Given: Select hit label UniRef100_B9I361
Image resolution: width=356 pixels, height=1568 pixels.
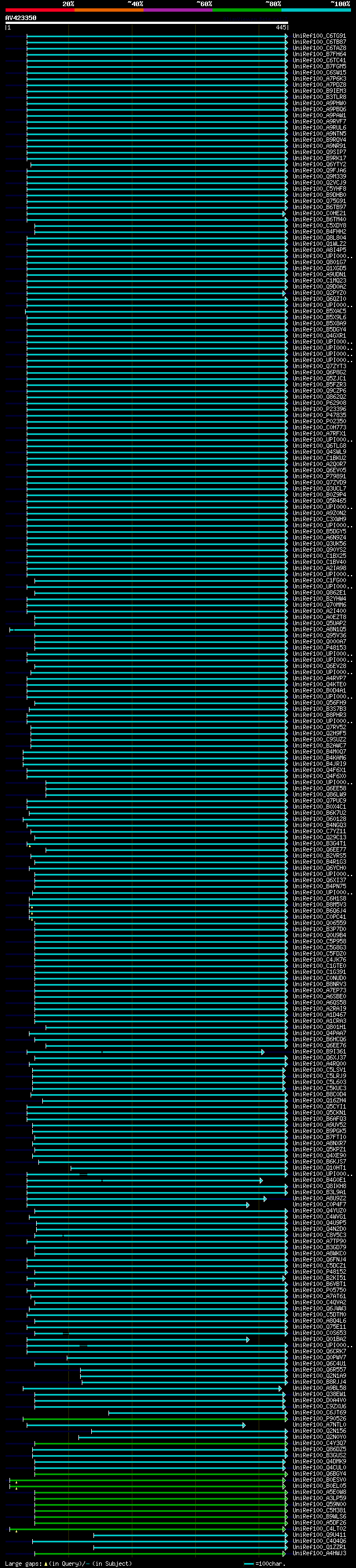Looking at the screenshot, I should pos(319,1052).
